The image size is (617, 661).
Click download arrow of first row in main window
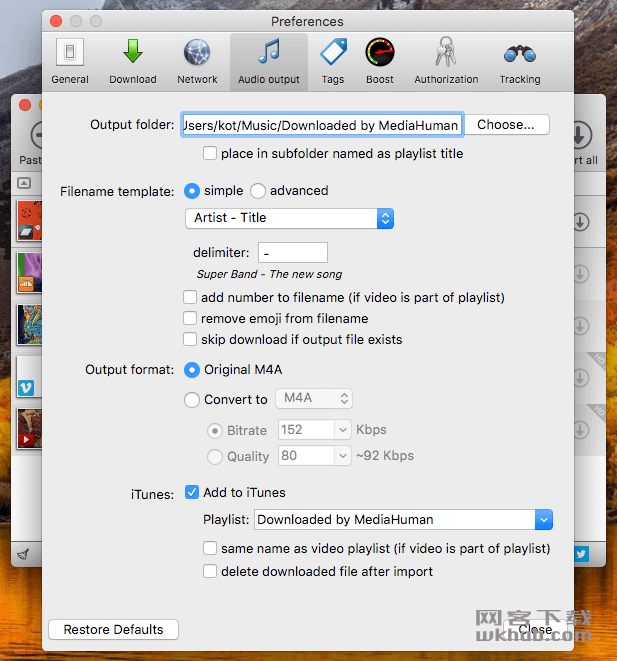581,222
